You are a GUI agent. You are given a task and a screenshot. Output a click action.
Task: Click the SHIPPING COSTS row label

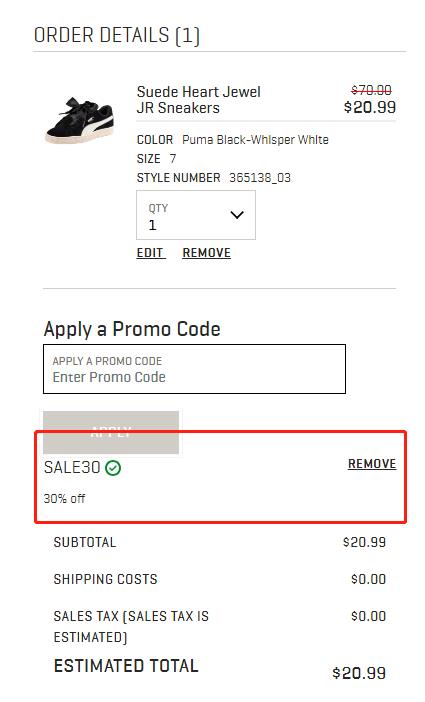tap(106, 579)
